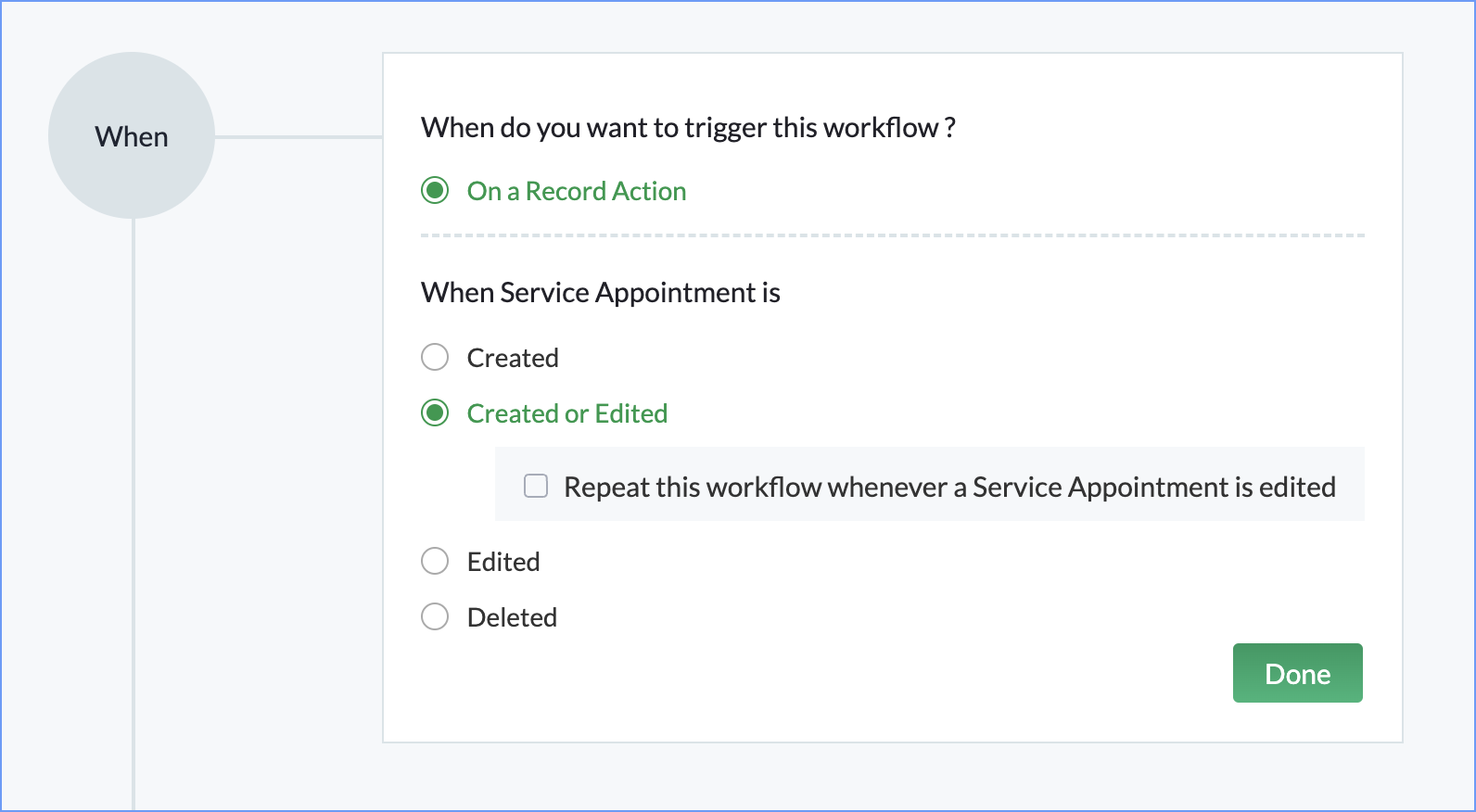
Task: Click the When step circle node
Action: [132, 135]
